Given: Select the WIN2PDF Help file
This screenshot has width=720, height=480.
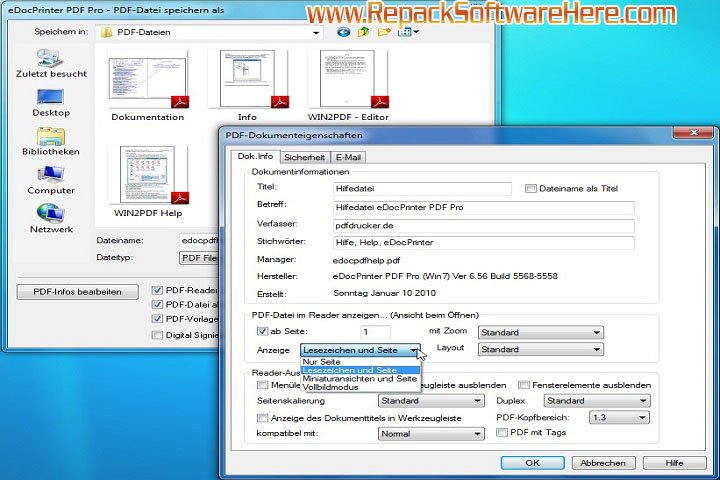Looking at the screenshot, I should click(148, 181).
